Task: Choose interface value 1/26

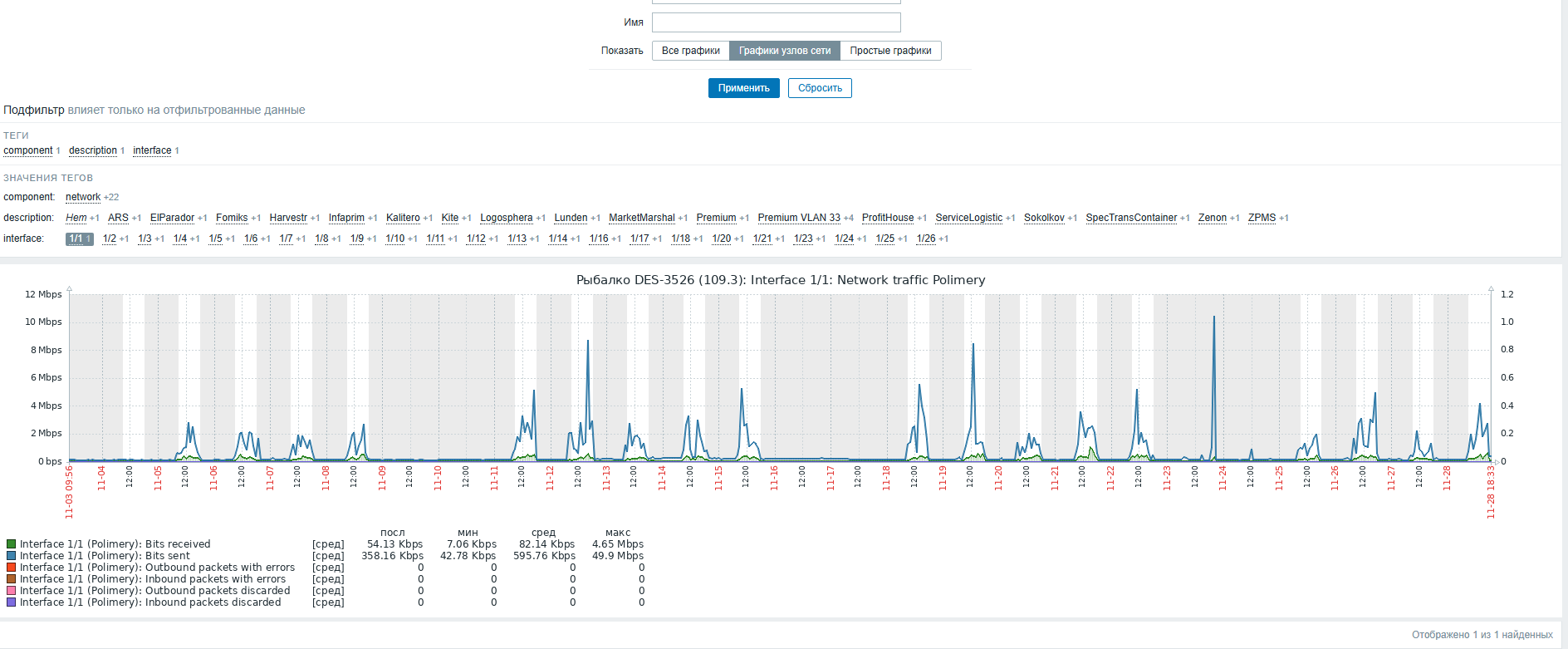Action: coord(926,238)
